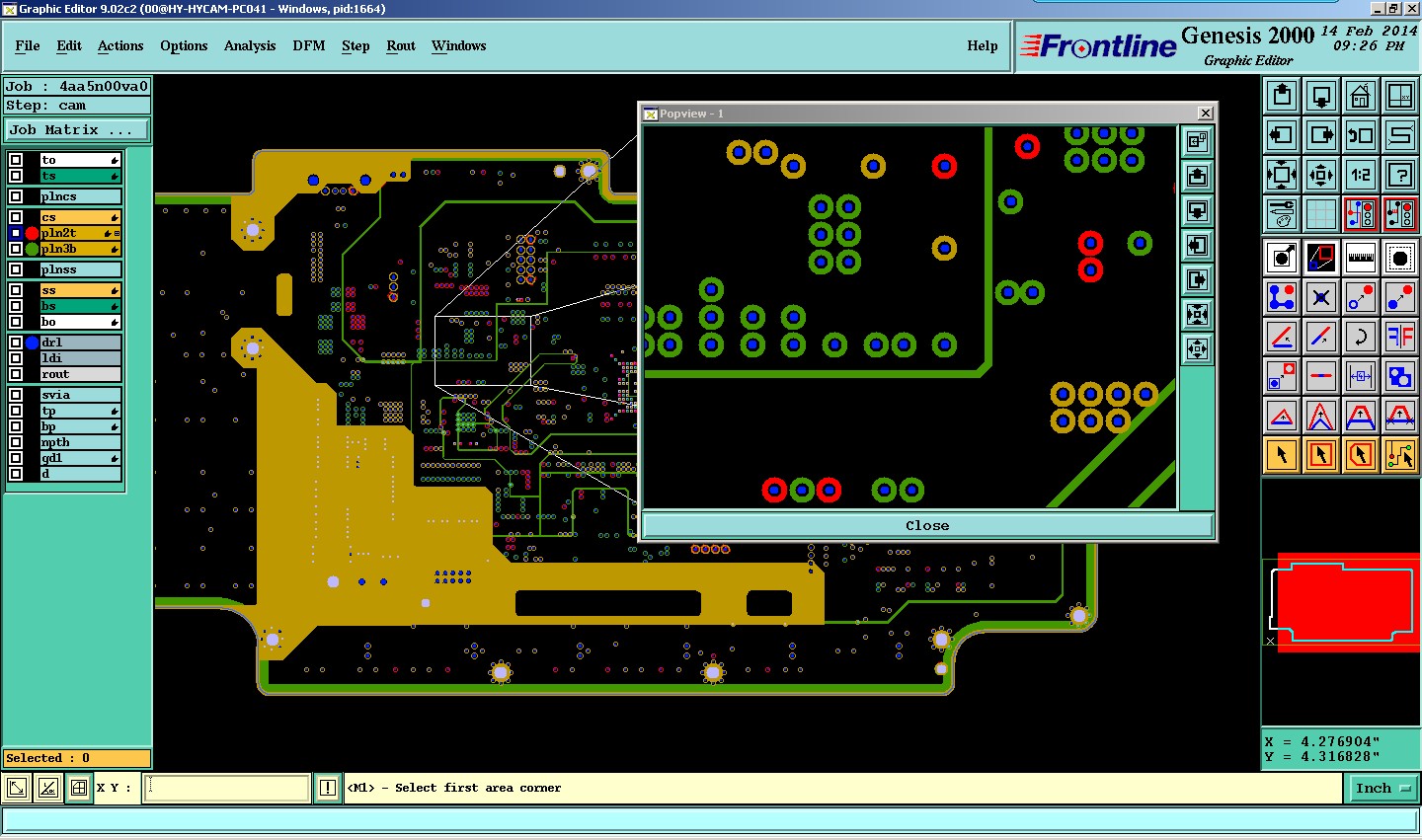Open the Step menu
Screen dimensions: 1422x840
point(355,45)
